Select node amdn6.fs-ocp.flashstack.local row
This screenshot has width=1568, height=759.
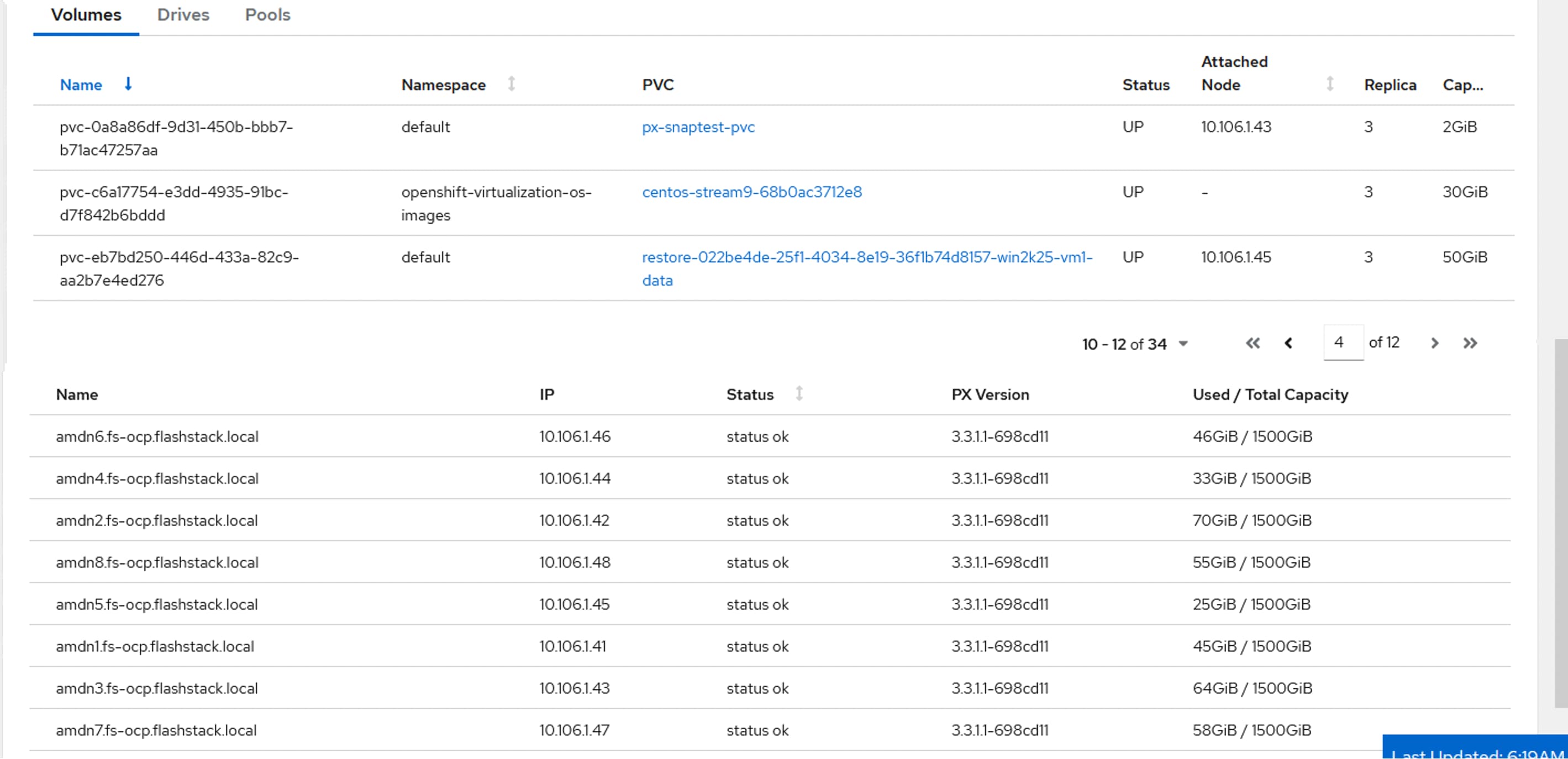click(157, 436)
